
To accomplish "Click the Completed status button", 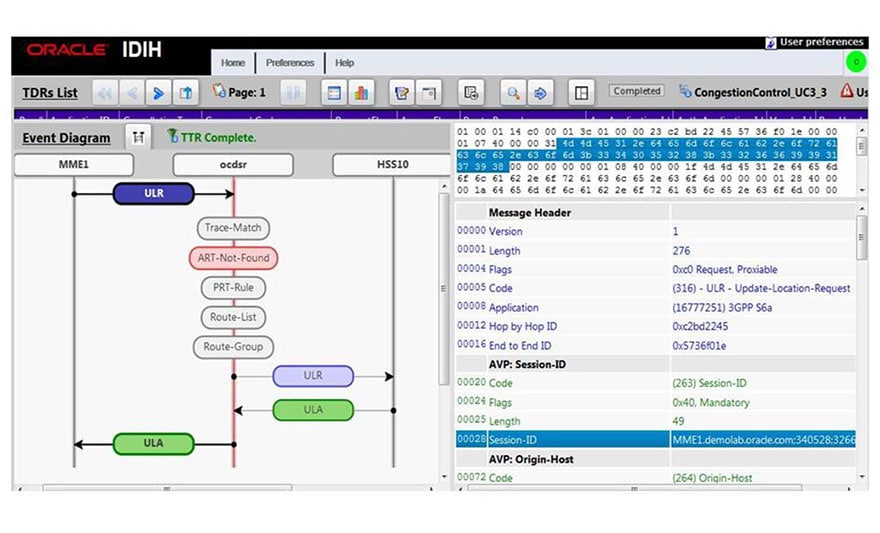I will point(637,91).
